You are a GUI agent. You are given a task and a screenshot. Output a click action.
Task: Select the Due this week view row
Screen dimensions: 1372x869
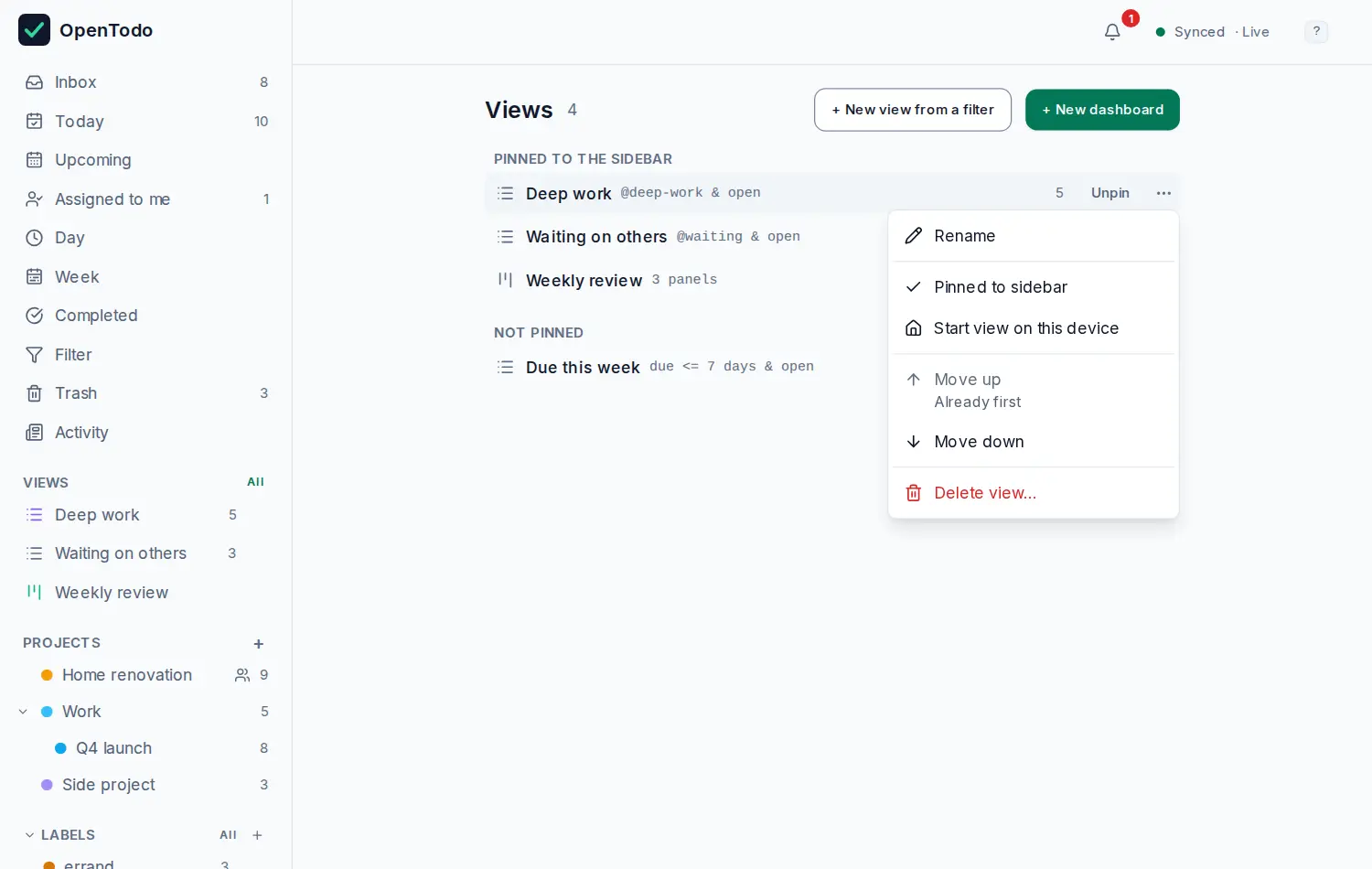point(832,367)
